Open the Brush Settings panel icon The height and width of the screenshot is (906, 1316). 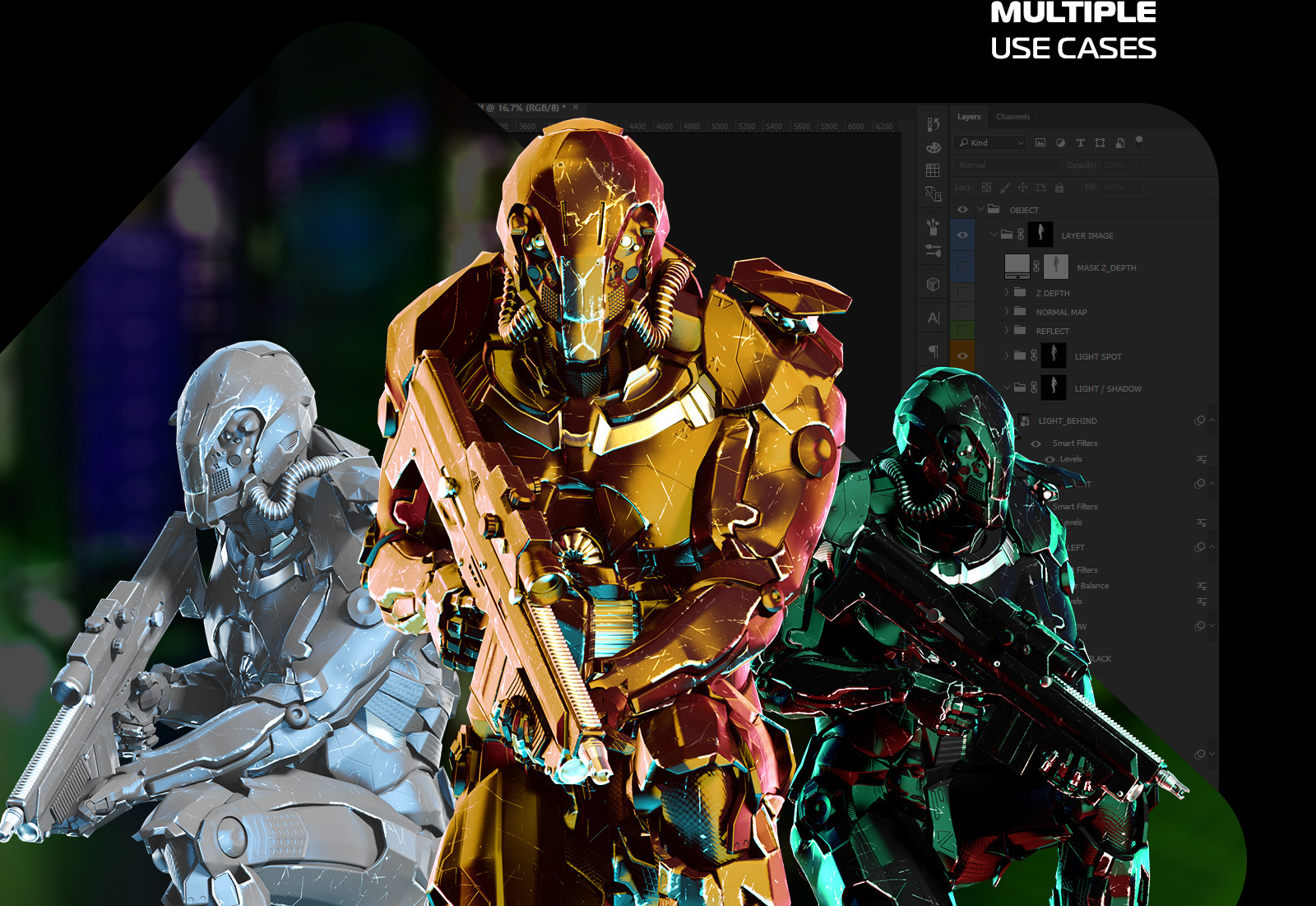[933, 250]
